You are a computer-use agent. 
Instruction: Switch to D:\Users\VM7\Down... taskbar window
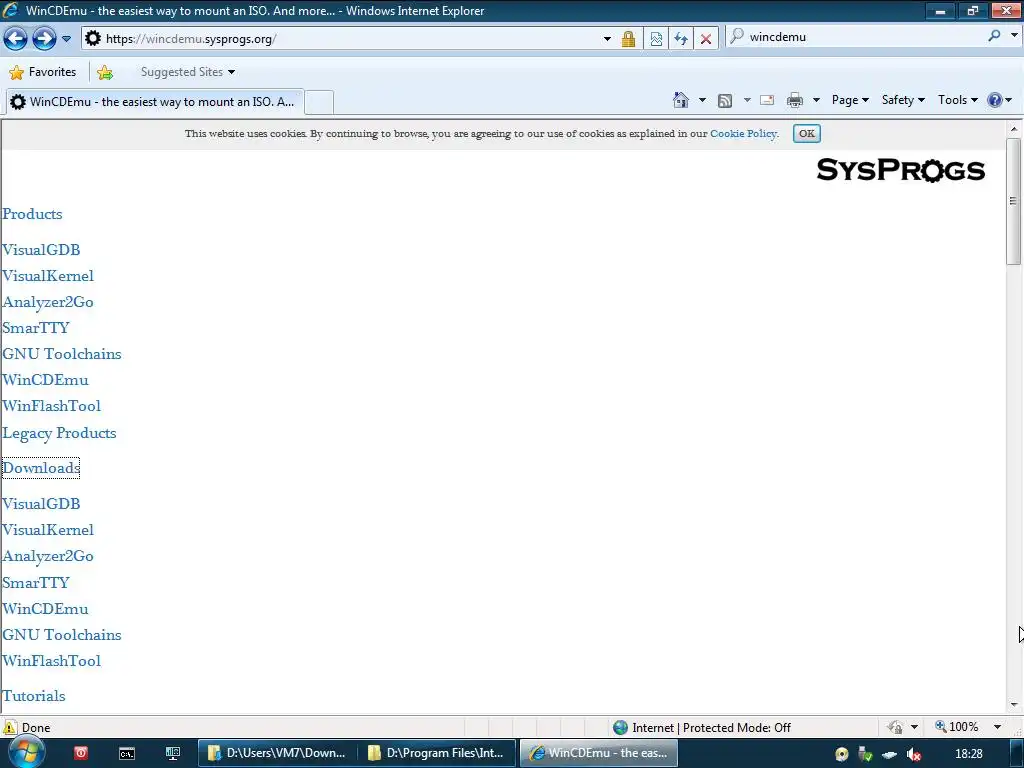click(277, 753)
